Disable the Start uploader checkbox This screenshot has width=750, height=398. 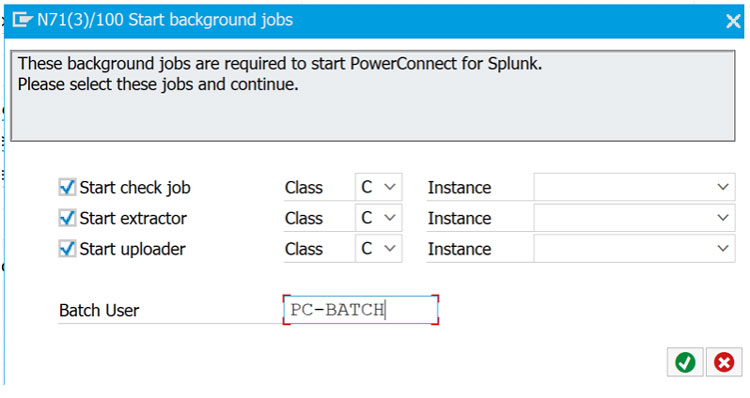tap(67, 249)
